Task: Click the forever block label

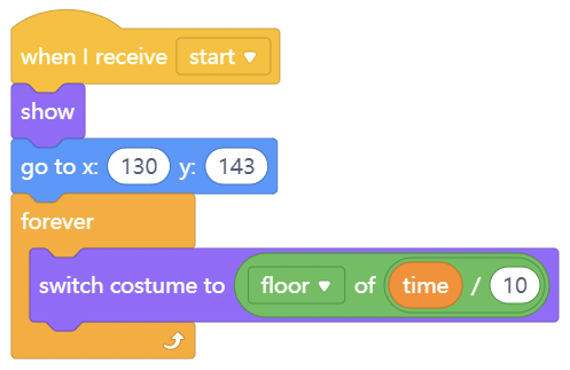Action: [x=57, y=221]
